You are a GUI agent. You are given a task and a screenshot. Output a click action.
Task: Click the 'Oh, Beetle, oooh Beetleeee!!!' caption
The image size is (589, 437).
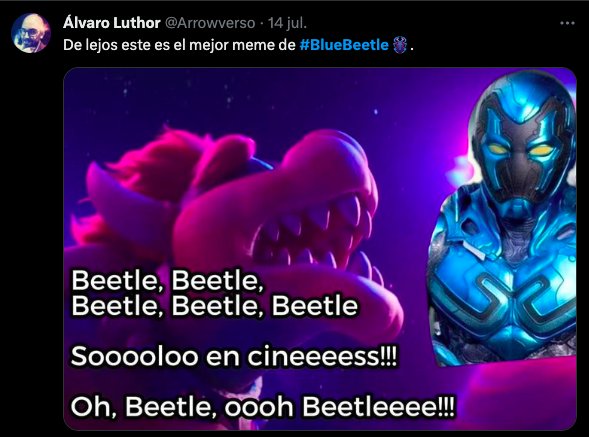[263, 407]
